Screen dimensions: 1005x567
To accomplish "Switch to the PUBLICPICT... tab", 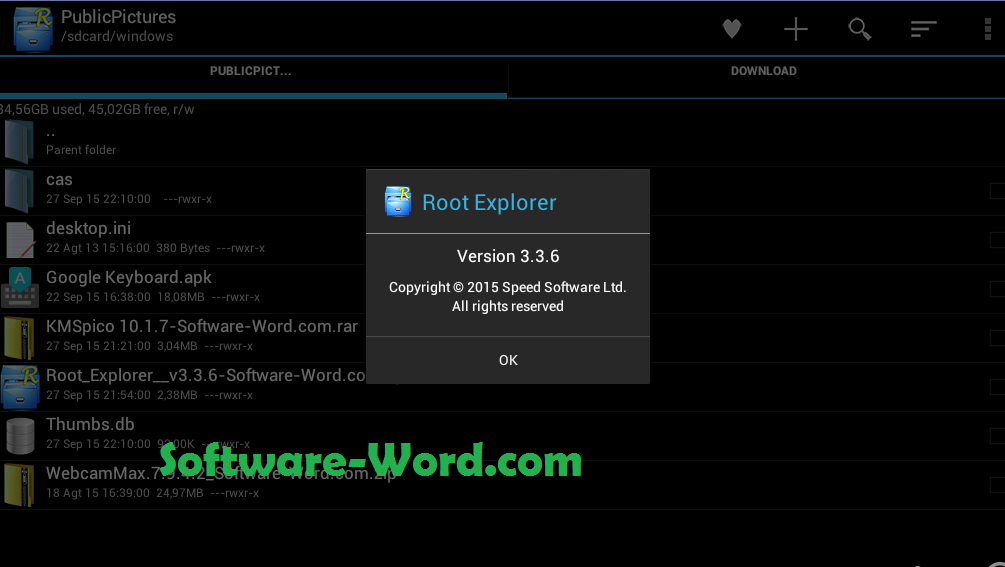I will coord(251,71).
